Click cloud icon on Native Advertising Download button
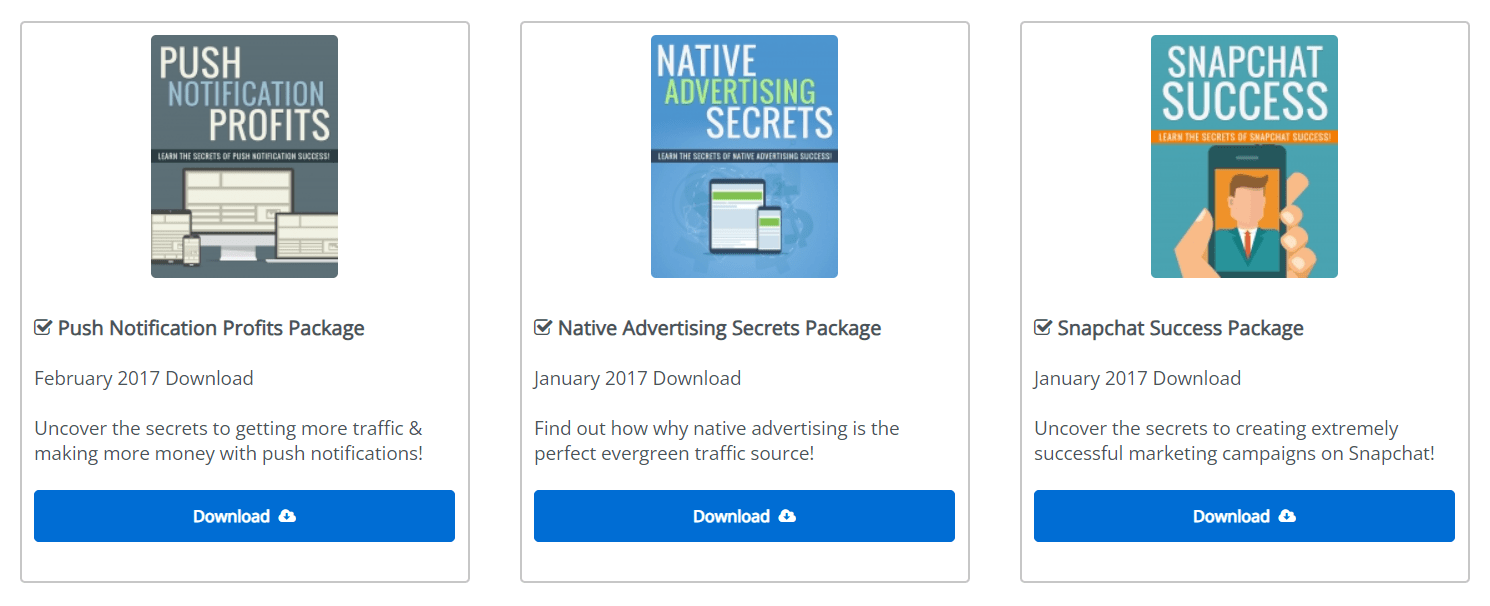The height and width of the screenshot is (606, 1490). pyautogui.click(x=787, y=516)
